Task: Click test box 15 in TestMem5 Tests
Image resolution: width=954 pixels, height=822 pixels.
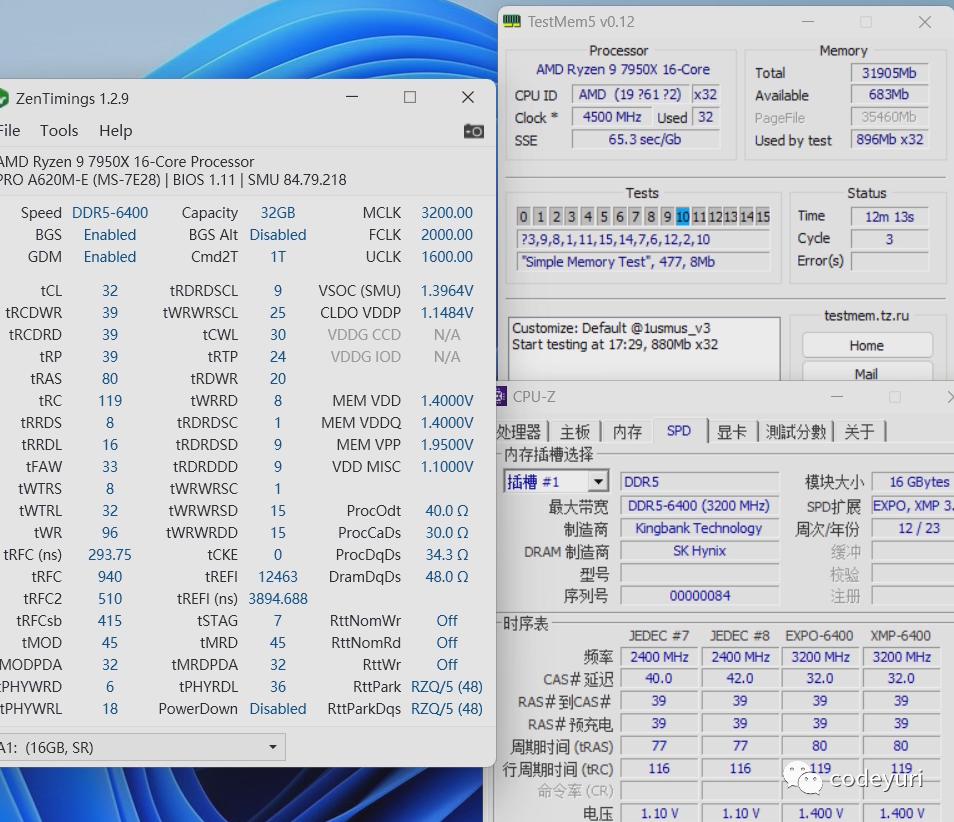Action: (763, 217)
